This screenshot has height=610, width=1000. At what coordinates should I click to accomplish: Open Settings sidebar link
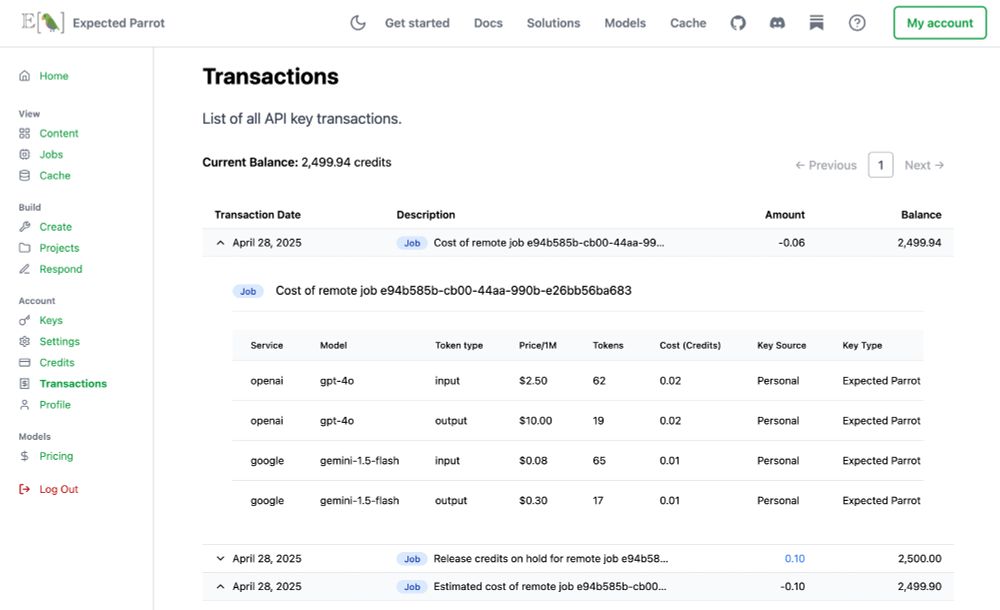[x=59, y=341]
